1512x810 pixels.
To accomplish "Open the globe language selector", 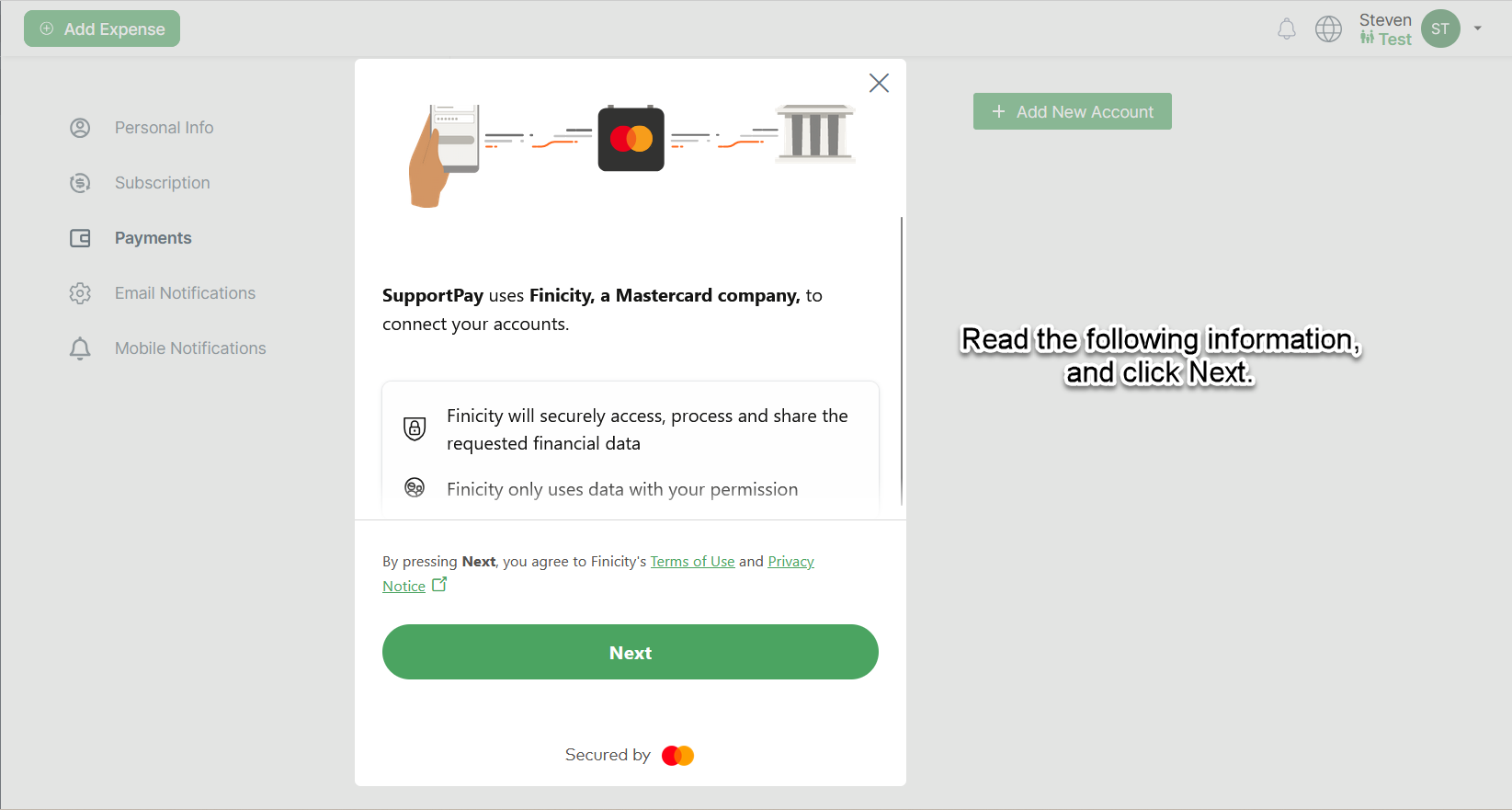I will (1328, 29).
